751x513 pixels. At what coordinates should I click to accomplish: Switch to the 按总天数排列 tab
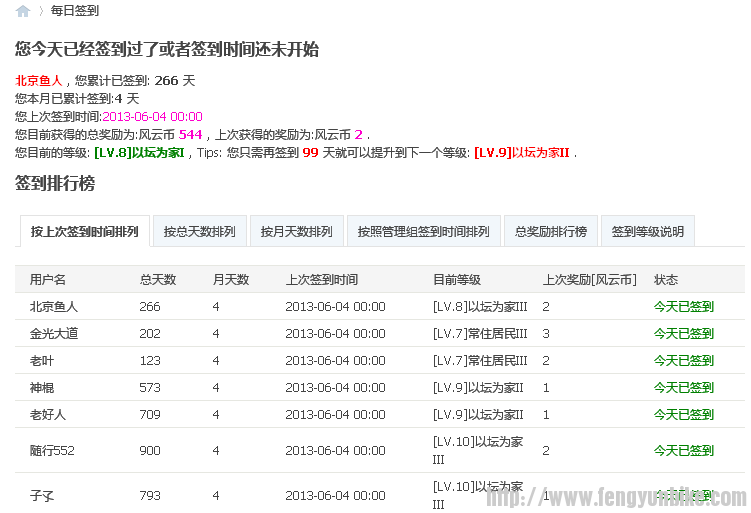tap(200, 231)
